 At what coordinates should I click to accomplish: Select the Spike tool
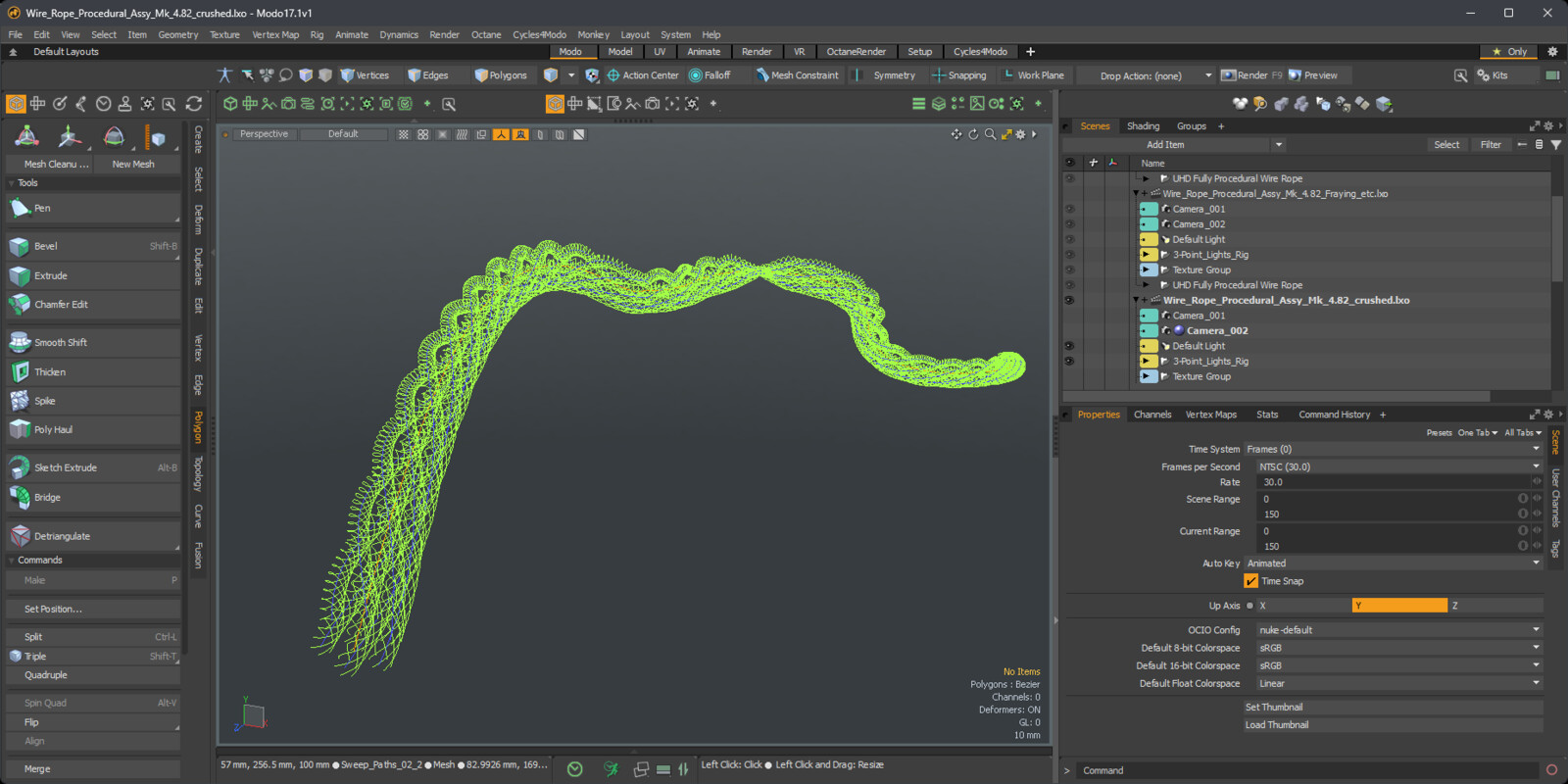93,400
